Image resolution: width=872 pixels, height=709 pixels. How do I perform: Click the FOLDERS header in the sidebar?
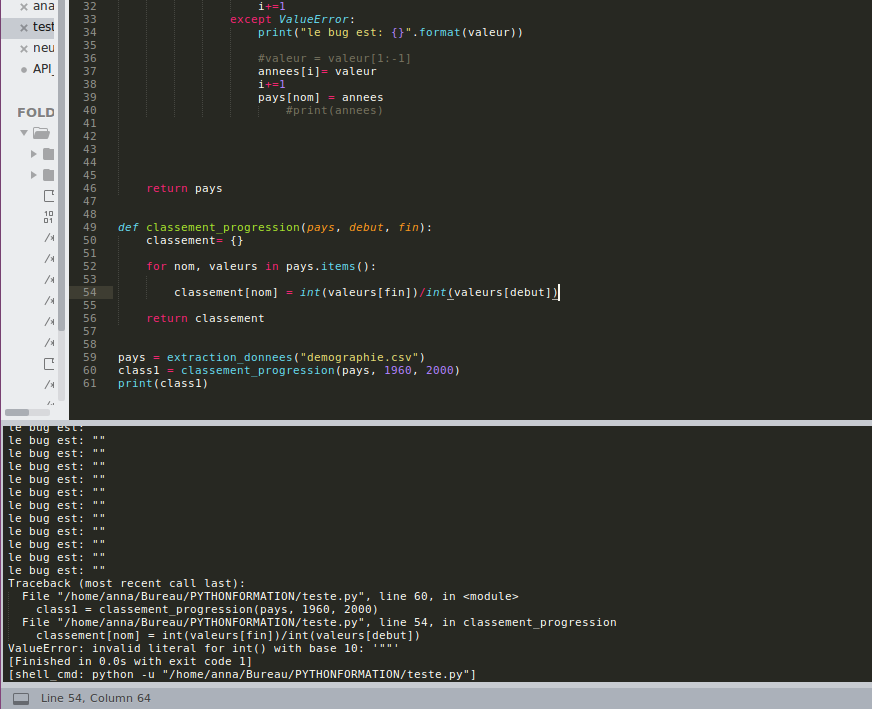click(36, 112)
